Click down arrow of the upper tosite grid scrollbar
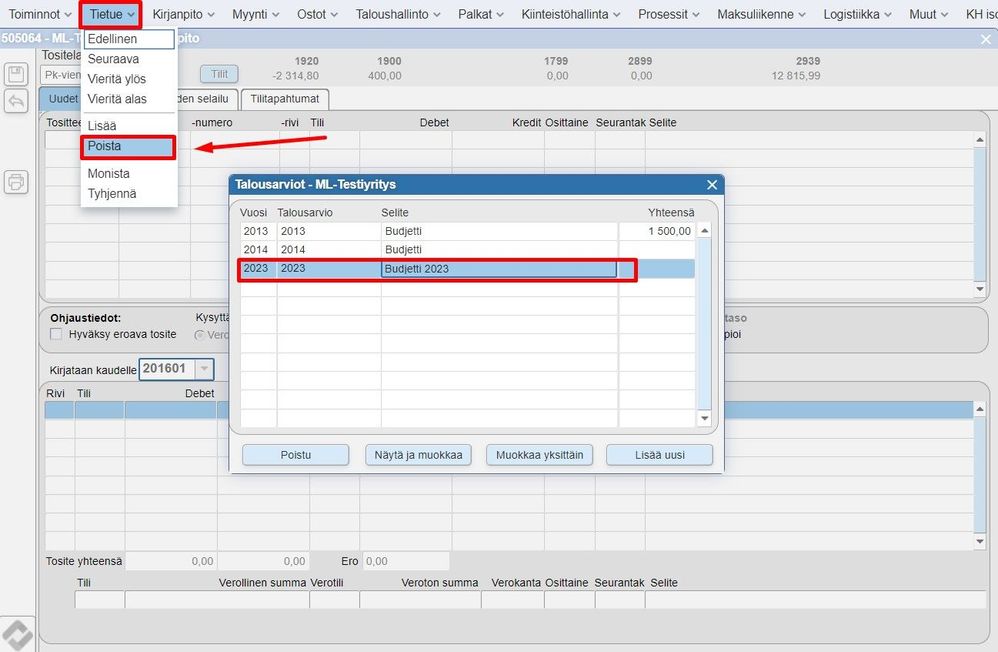Screen dimensions: 998x652 tap(980, 289)
